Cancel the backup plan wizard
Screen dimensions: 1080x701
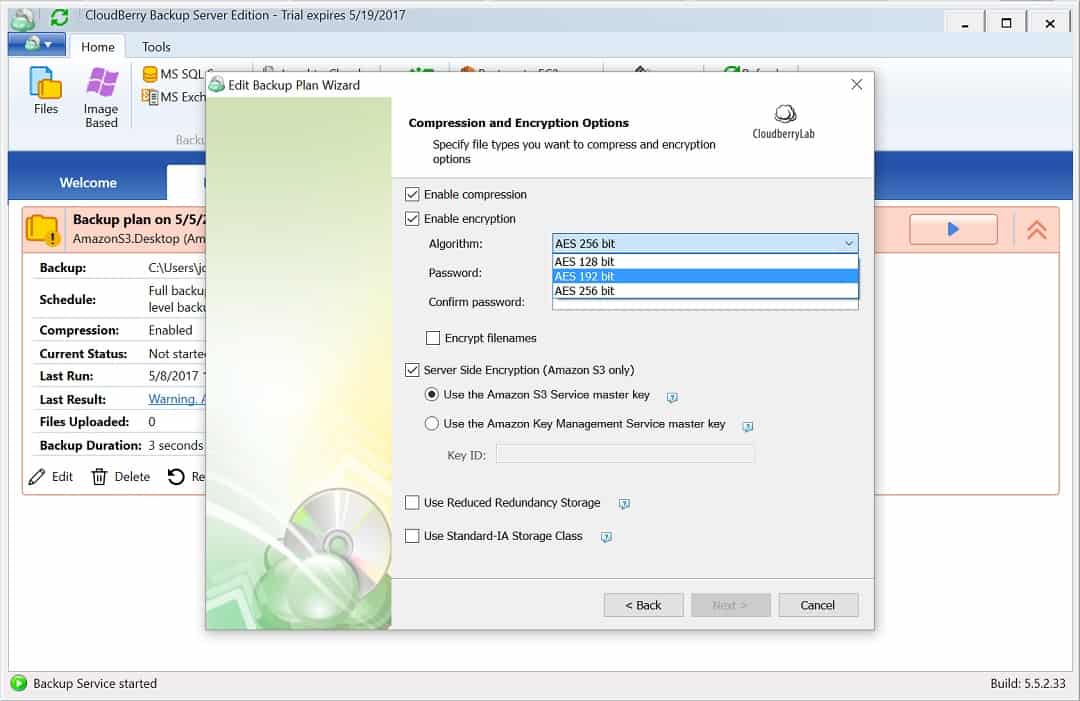818,605
